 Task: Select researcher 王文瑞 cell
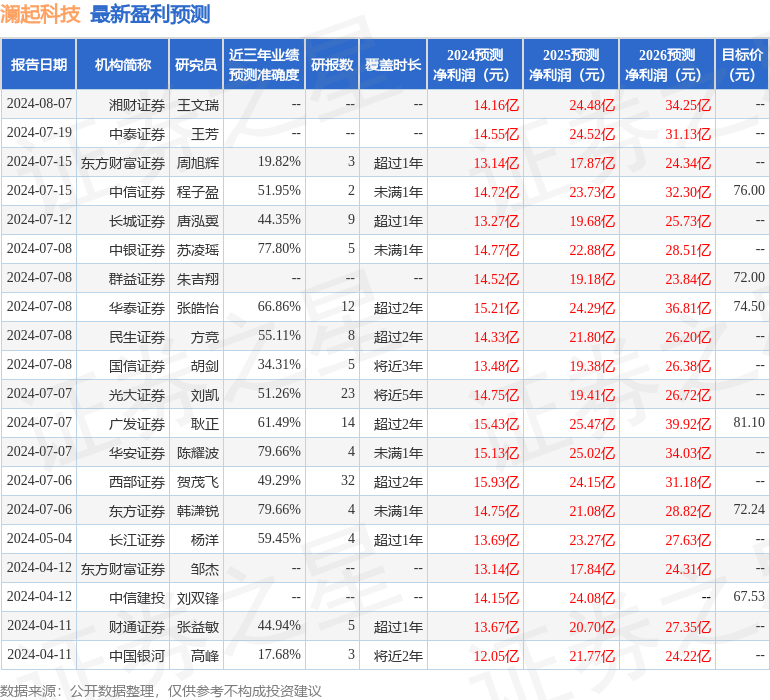point(198,105)
